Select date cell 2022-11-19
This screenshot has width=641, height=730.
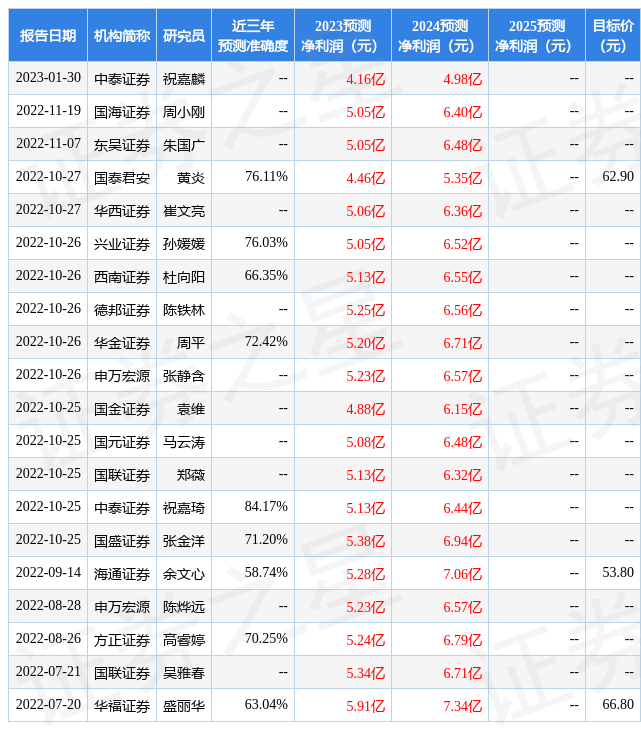coord(48,111)
